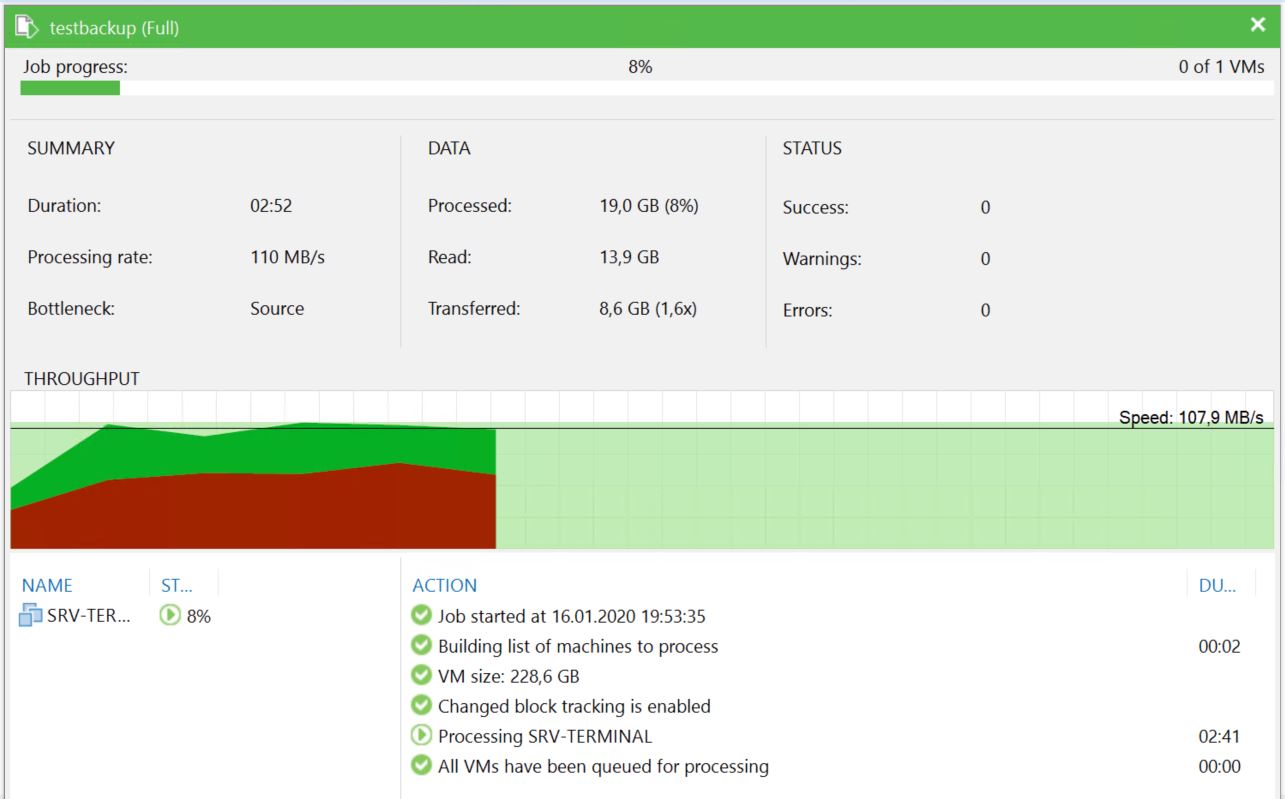1285x799 pixels.
Task: Sort by the NAME column header
Action: (x=47, y=586)
